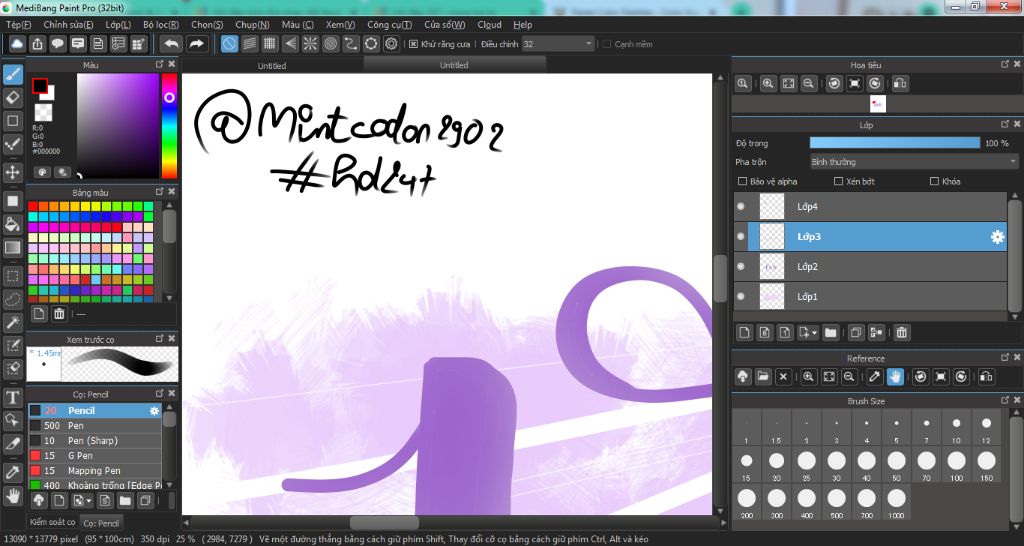The image size is (1024, 546).
Task: Click the cloud icon in top toolbar
Action: pyautogui.click(x=17, y=44)
